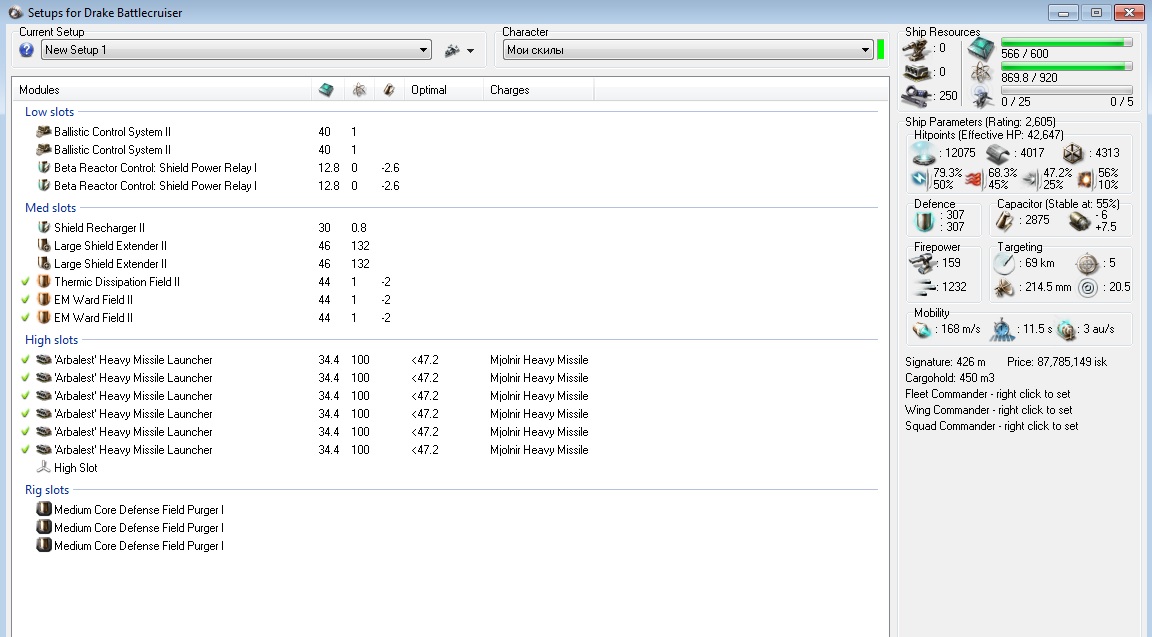Click the powergrid column header icon

point(359,90)
